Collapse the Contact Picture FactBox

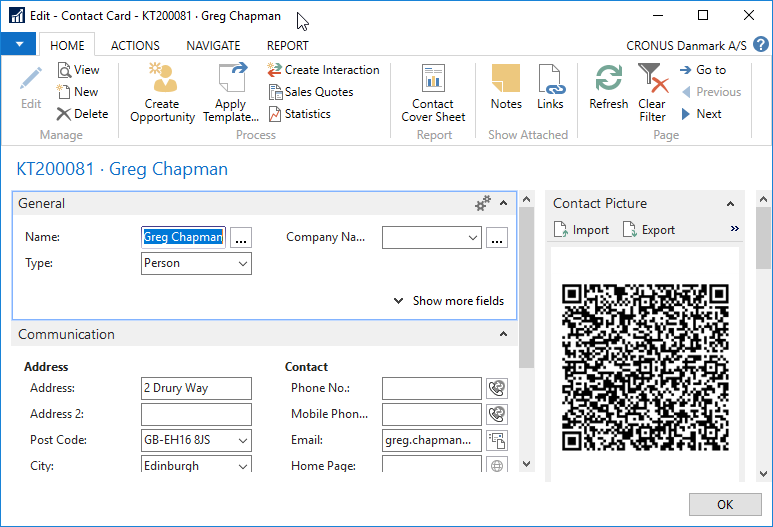tap(730, 204)
